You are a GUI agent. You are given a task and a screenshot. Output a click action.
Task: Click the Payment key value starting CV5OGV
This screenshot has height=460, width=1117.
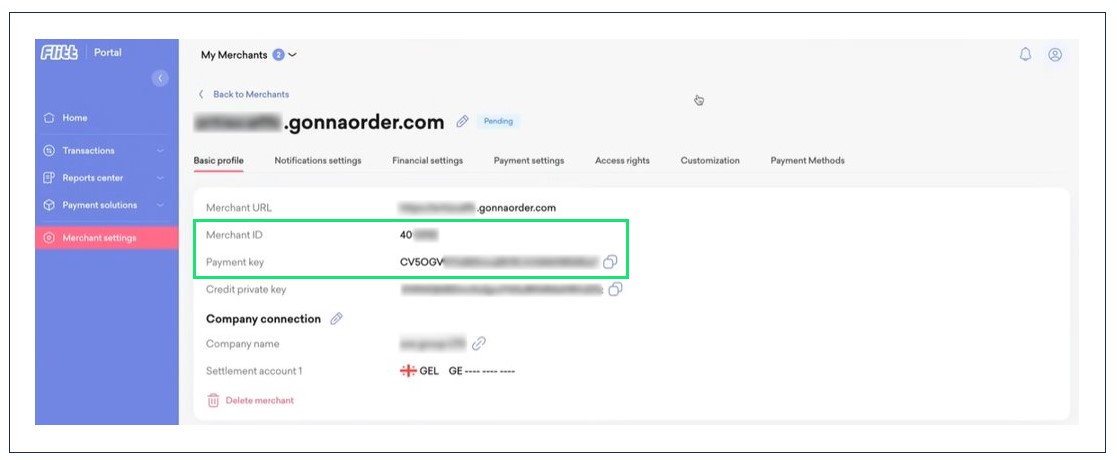coord(499,262)
